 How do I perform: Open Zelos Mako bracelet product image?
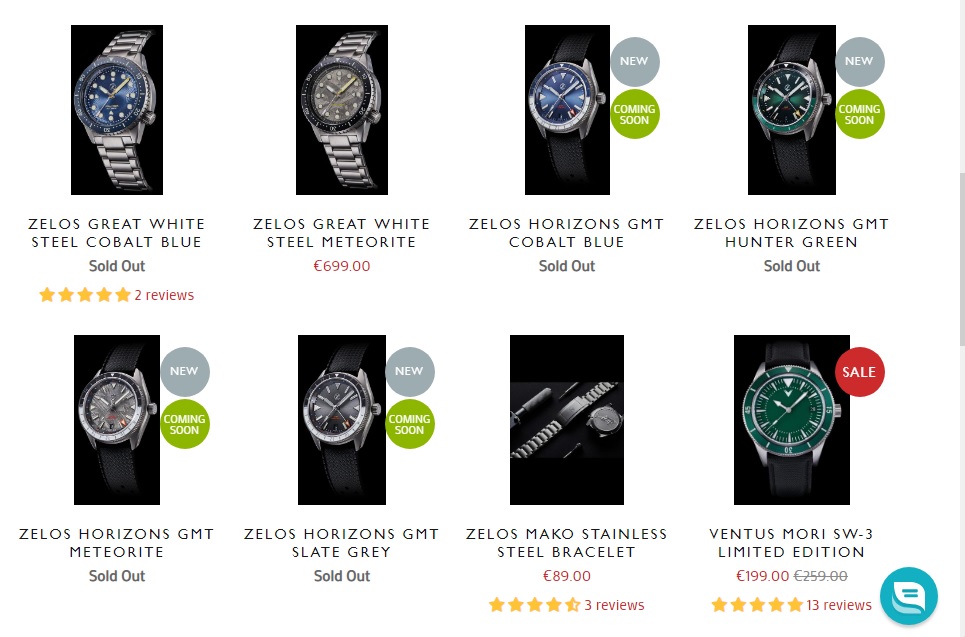(567, 420)
